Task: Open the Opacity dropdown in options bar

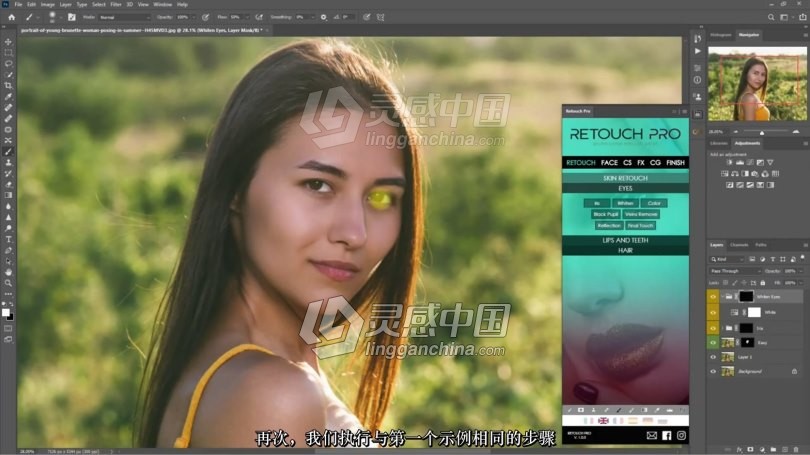Action: pos(194,17)
